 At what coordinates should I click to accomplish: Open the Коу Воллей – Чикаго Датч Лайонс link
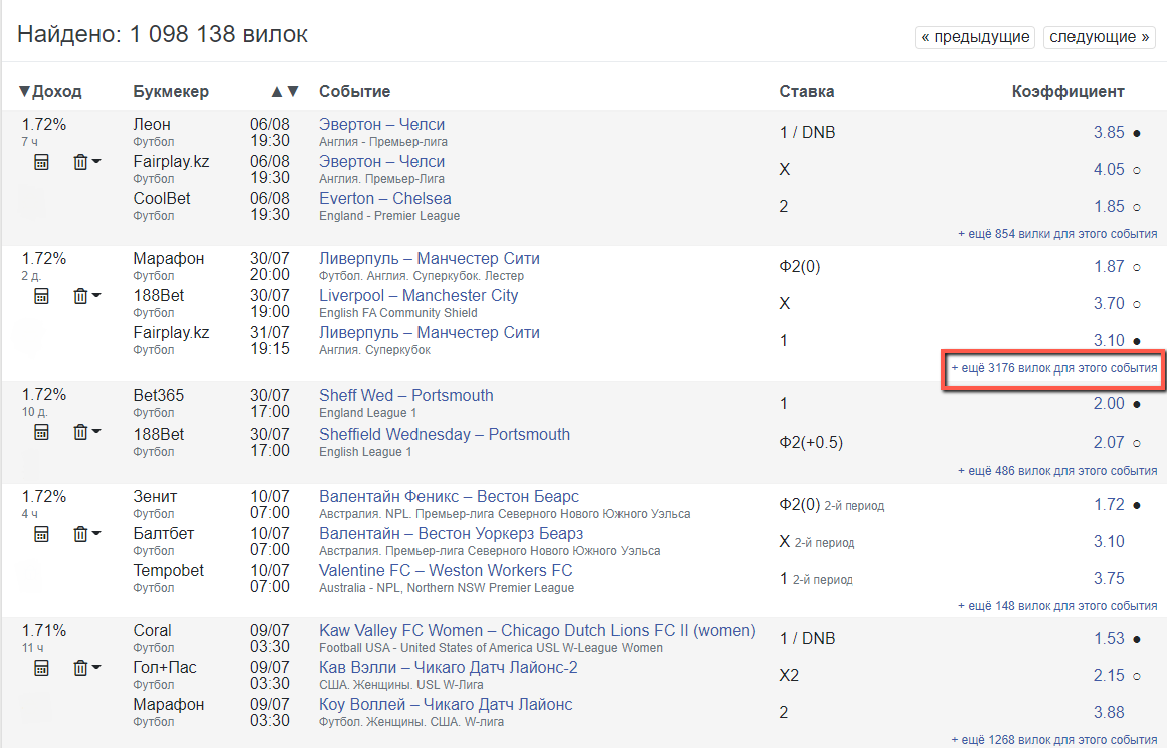click(x=446, y=705)
